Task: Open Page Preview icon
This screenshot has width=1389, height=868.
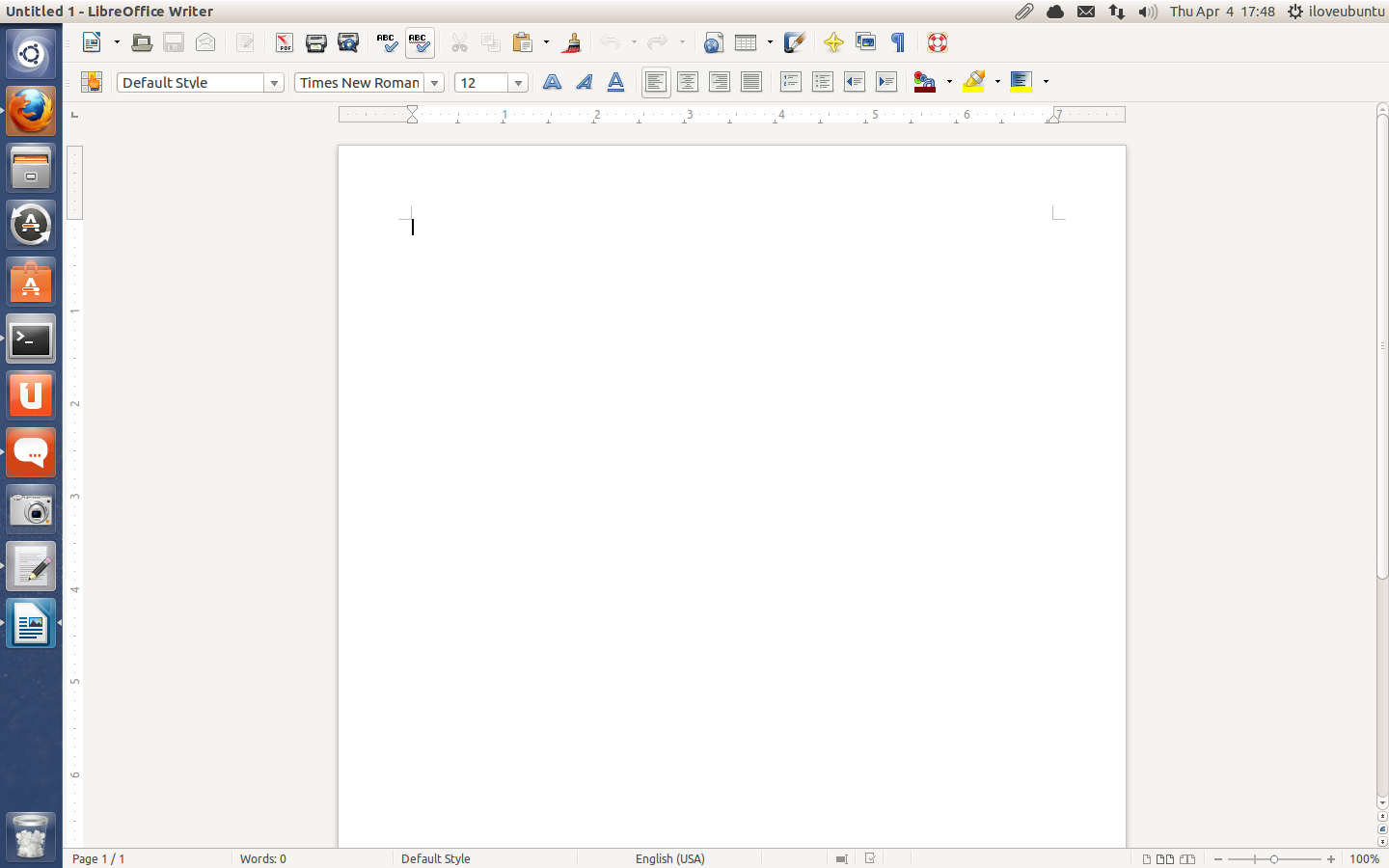Action: point(347,42)
